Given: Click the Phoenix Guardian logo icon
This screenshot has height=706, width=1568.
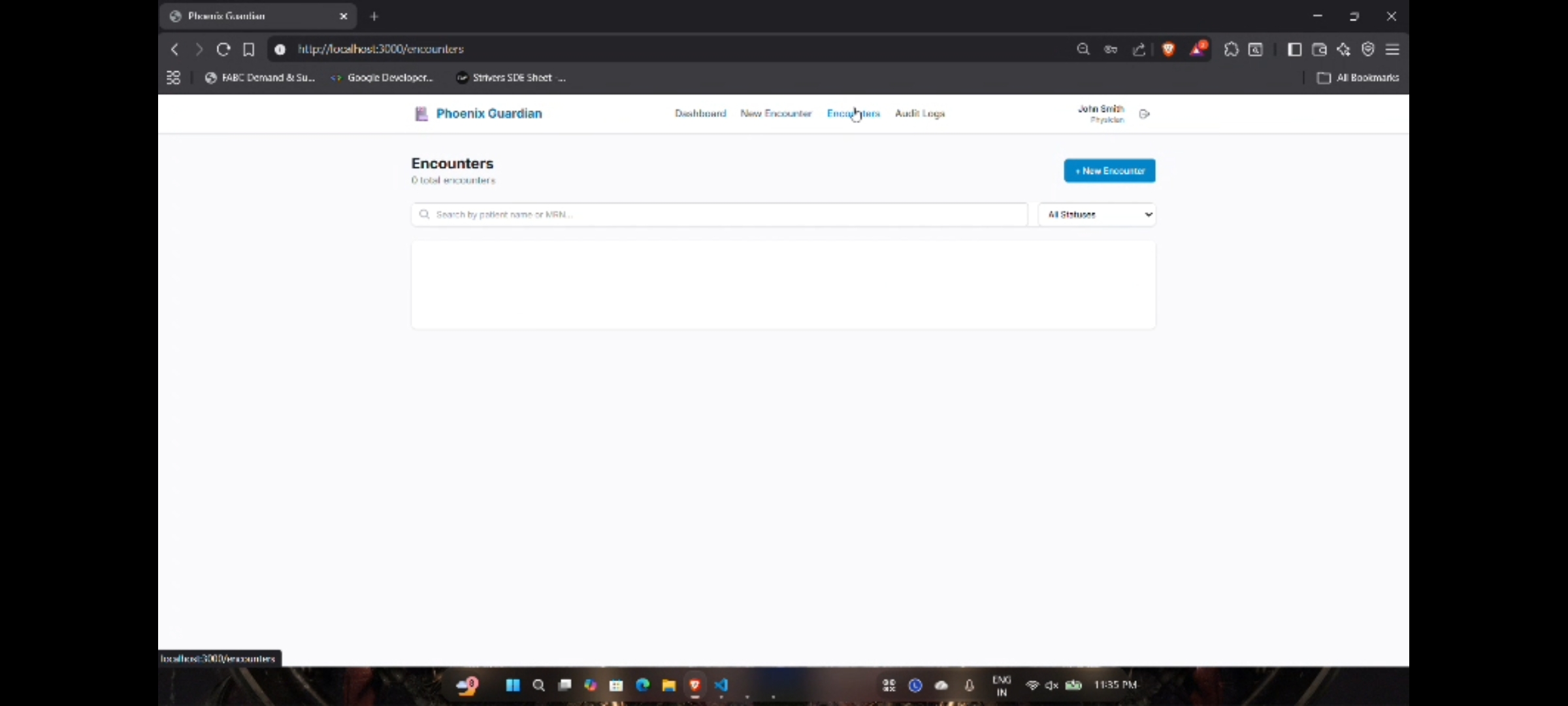Looking at the screenshot, I should pos(421,114).
